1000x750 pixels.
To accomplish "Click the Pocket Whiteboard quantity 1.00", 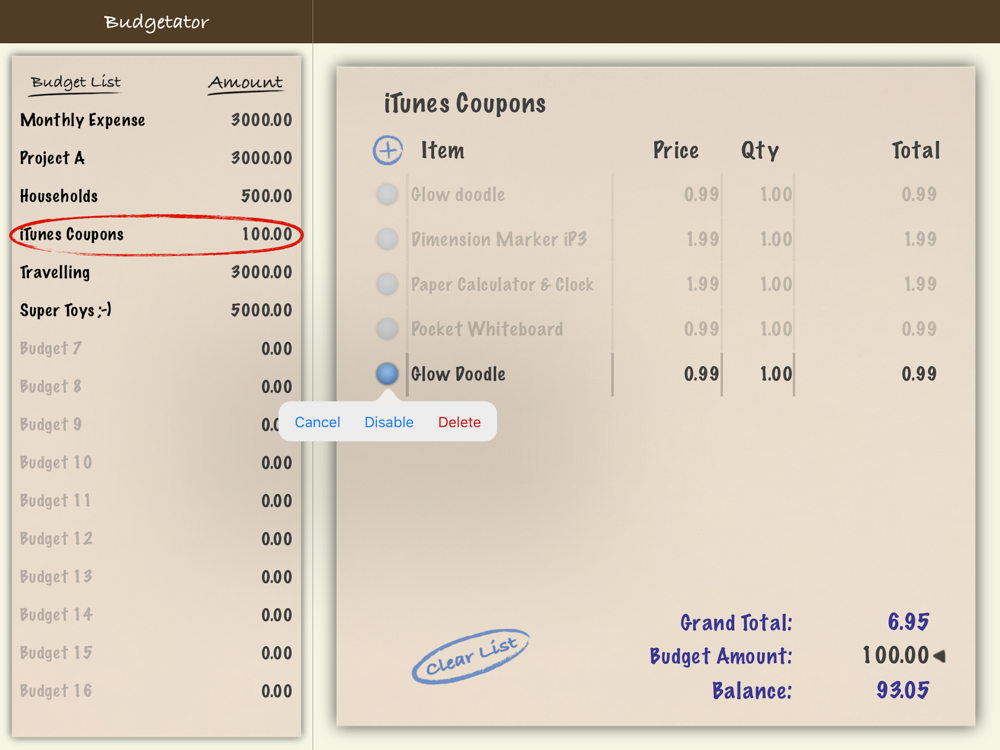I will click(776, 328).
